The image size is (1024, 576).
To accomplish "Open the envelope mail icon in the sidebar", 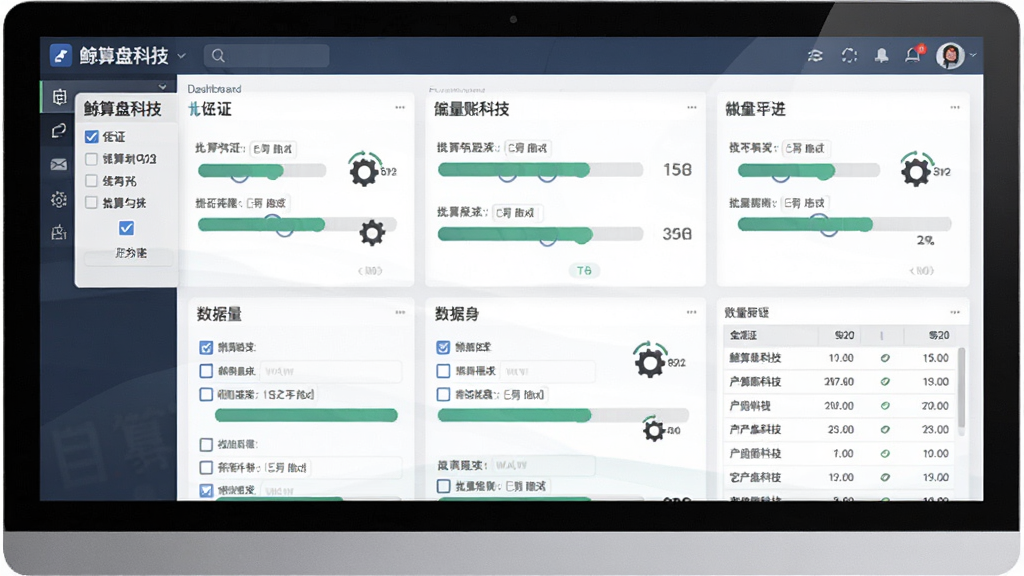I will tap(59, 165).
